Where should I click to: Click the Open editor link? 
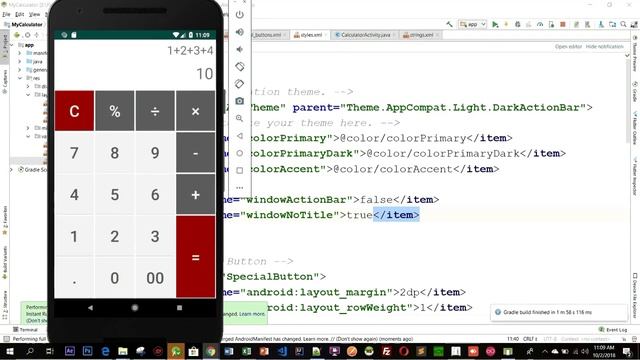pos(568,47)
